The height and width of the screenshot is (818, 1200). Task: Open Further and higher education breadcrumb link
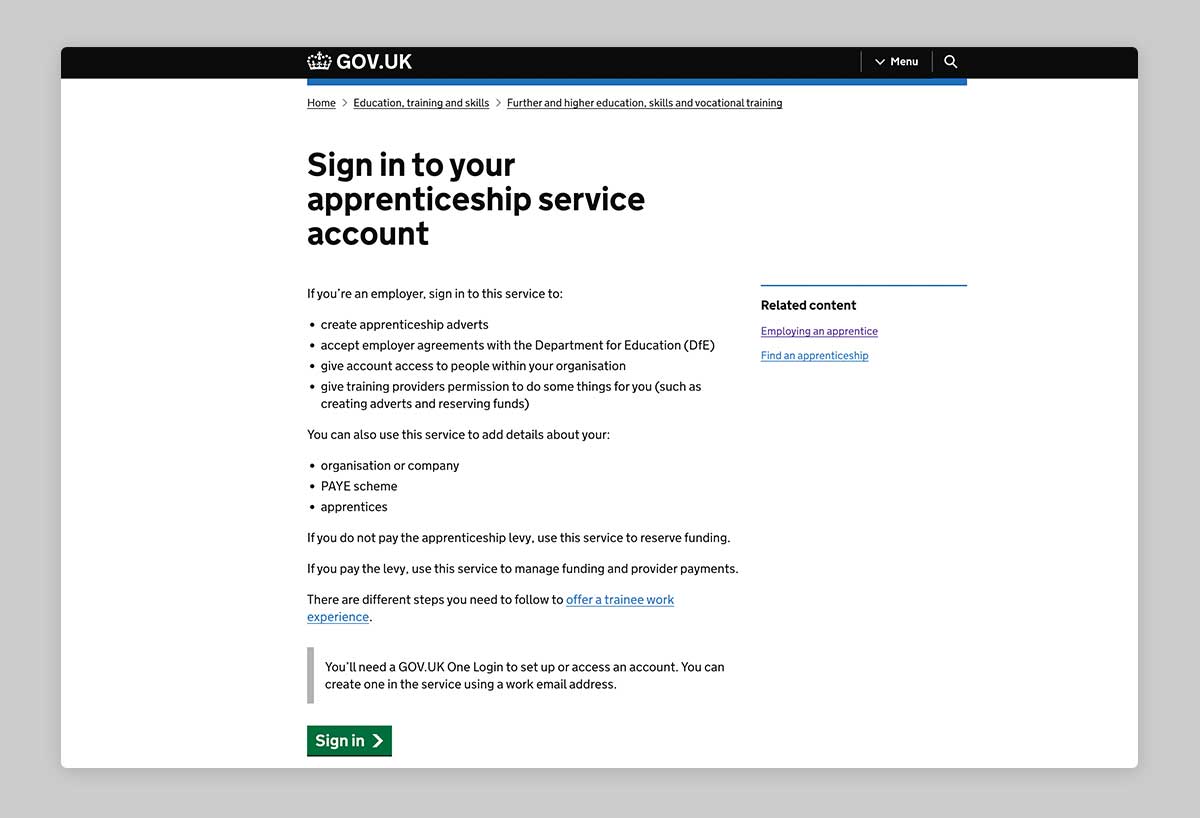tap(644, 103)
